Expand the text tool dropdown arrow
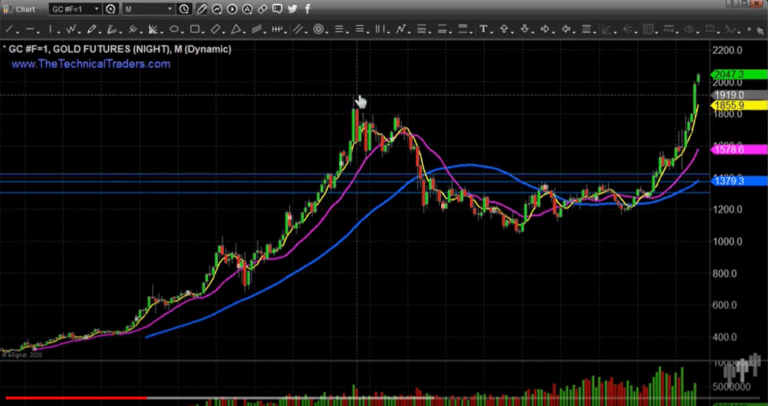 click(492, 31)
